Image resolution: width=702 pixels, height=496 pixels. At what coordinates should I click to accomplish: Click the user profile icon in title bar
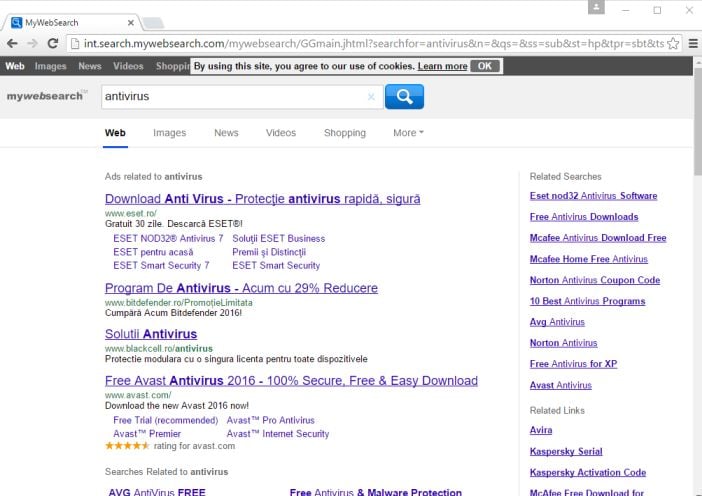click(x=596, y=7)
